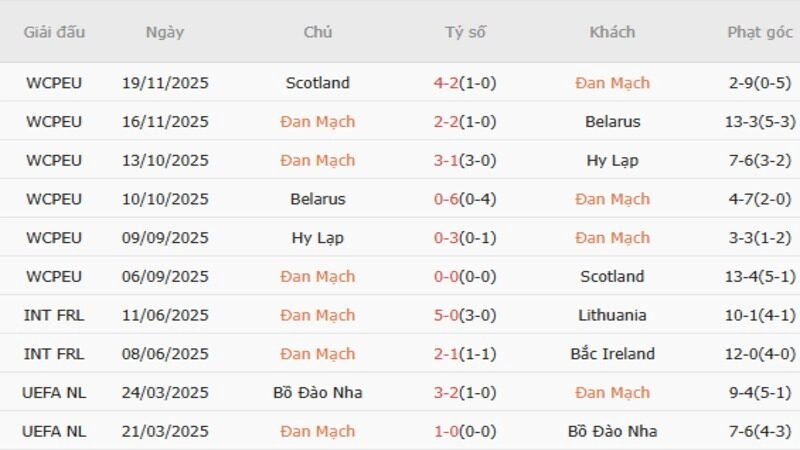Click the "Phạt góc" column header
Image resolution: width=800 pixels, height=450 pixels.
760,32
